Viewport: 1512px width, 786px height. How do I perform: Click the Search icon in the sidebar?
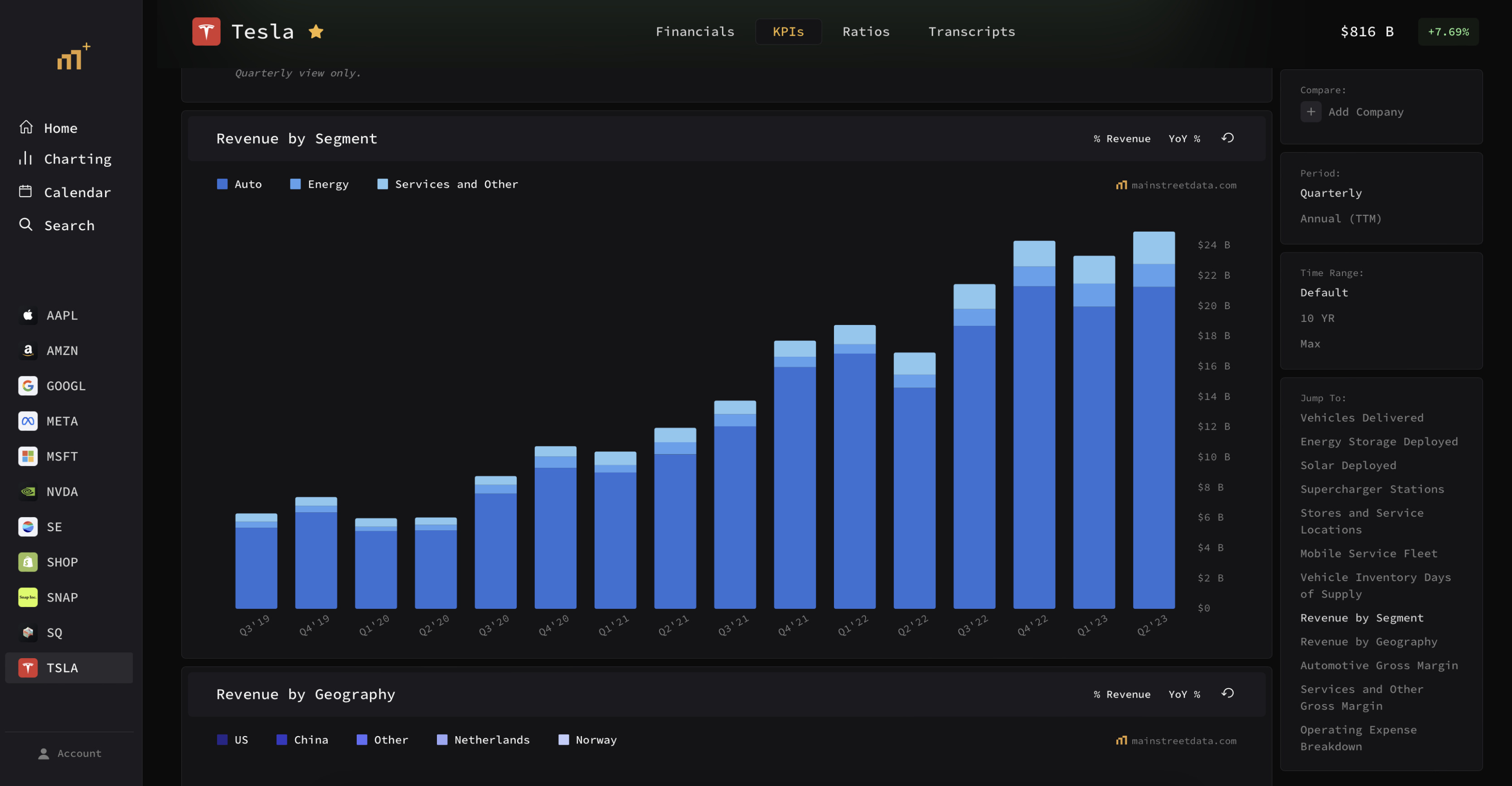tap(26, 225)
